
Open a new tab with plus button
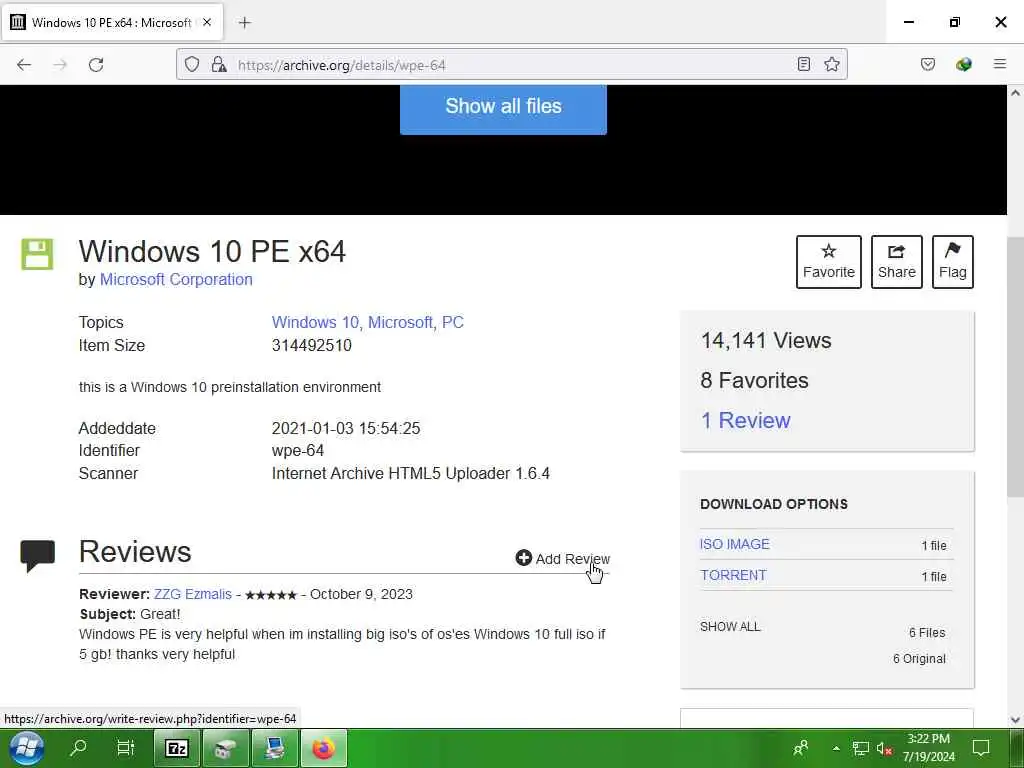[x=245, y=23]
